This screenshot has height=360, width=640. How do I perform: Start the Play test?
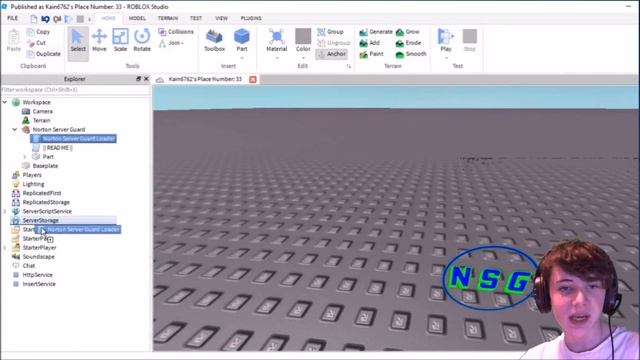(x=446, y=40)
